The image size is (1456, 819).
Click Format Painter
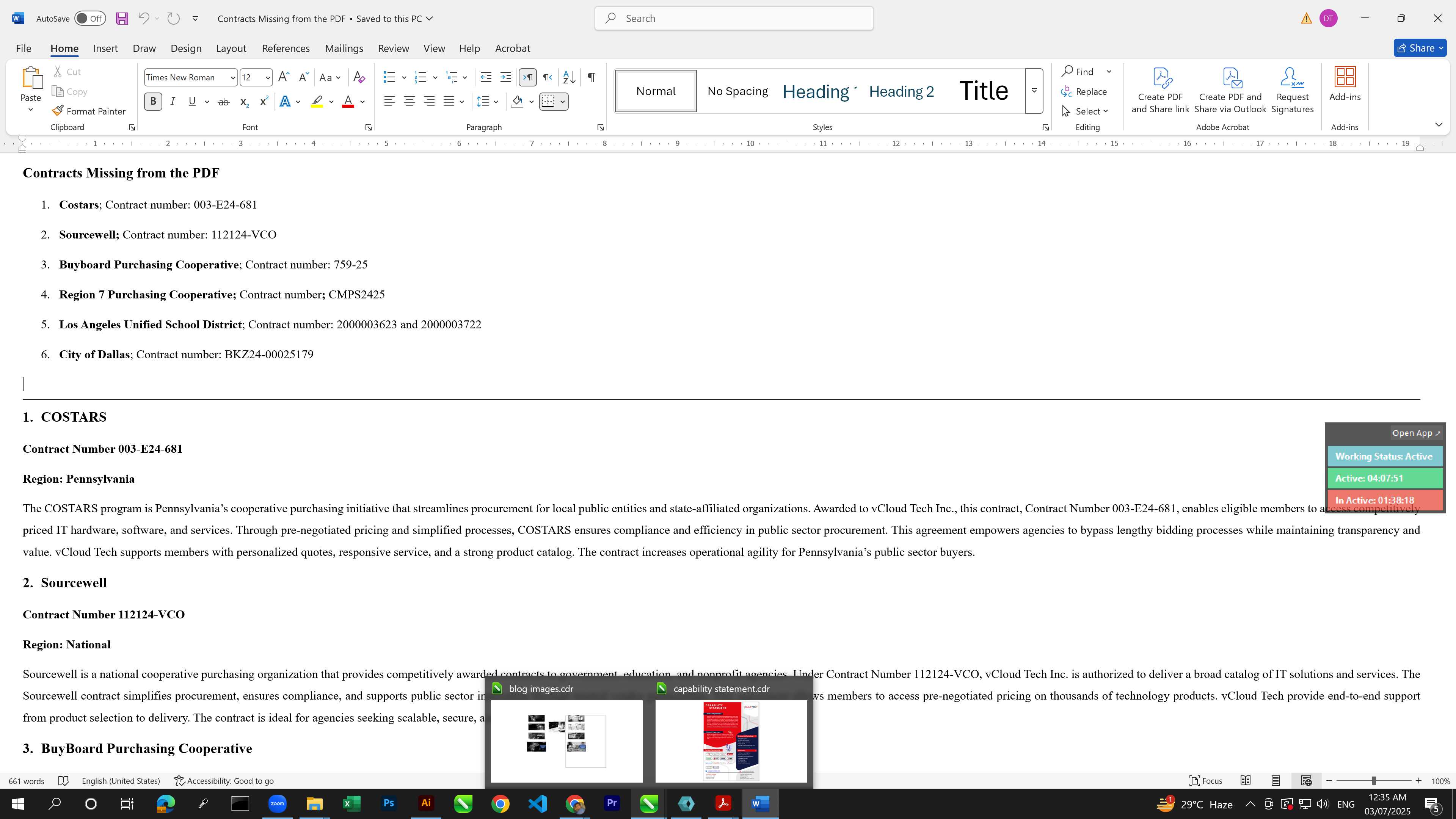(89, 111)
